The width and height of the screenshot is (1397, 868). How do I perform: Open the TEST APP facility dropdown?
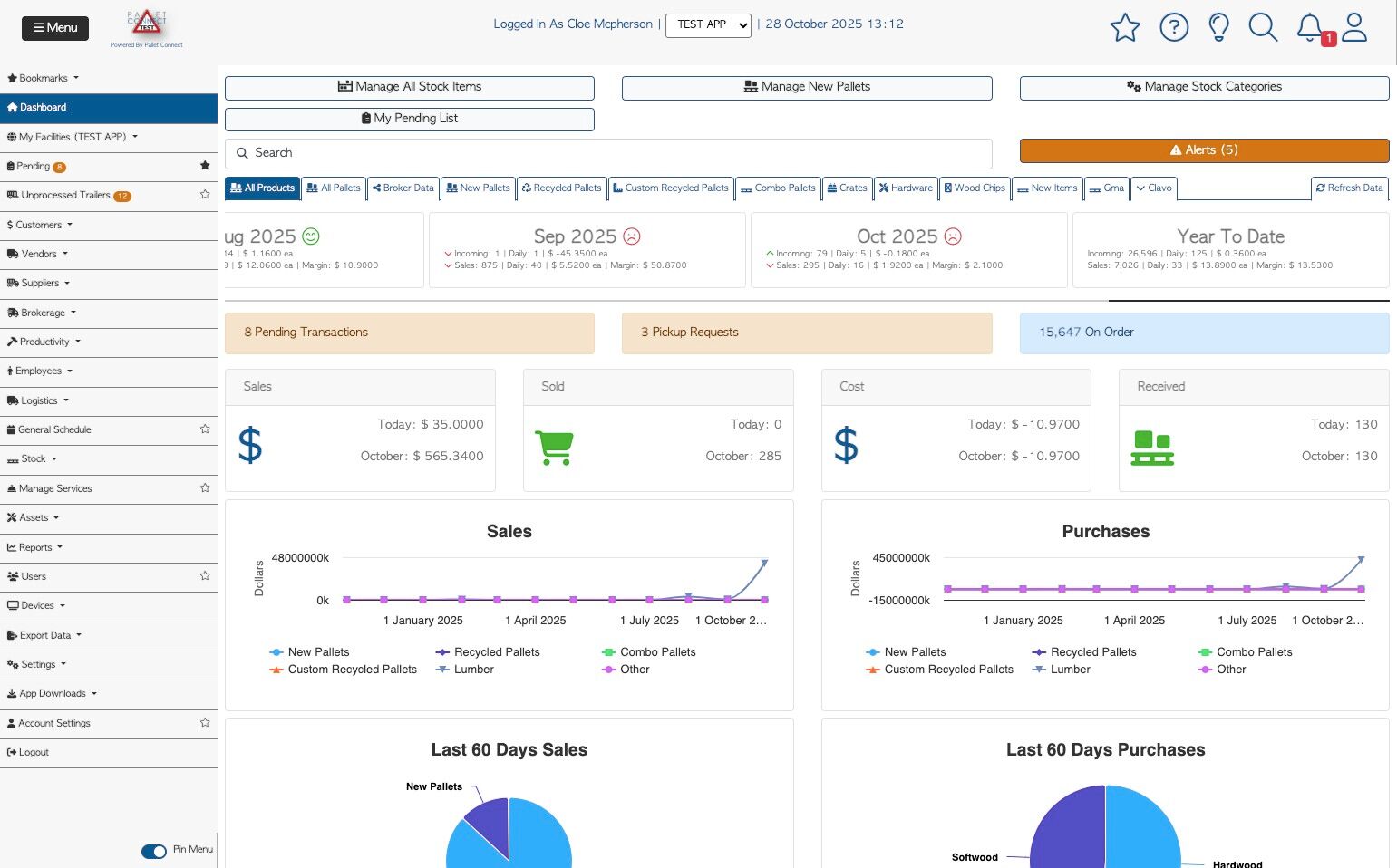click(709, 25)
